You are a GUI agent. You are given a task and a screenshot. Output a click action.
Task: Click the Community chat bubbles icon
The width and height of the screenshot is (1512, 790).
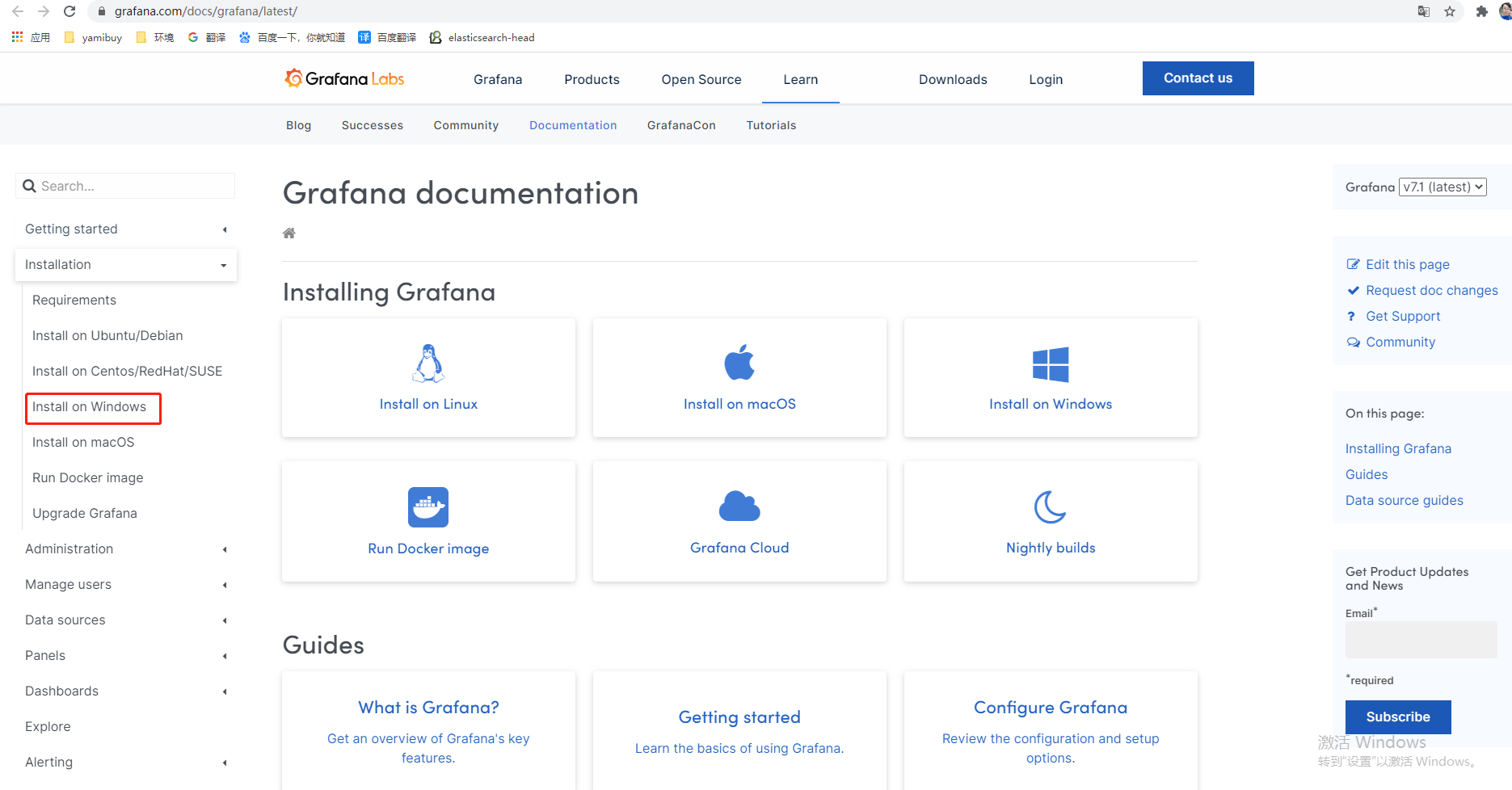(1354, 342)
